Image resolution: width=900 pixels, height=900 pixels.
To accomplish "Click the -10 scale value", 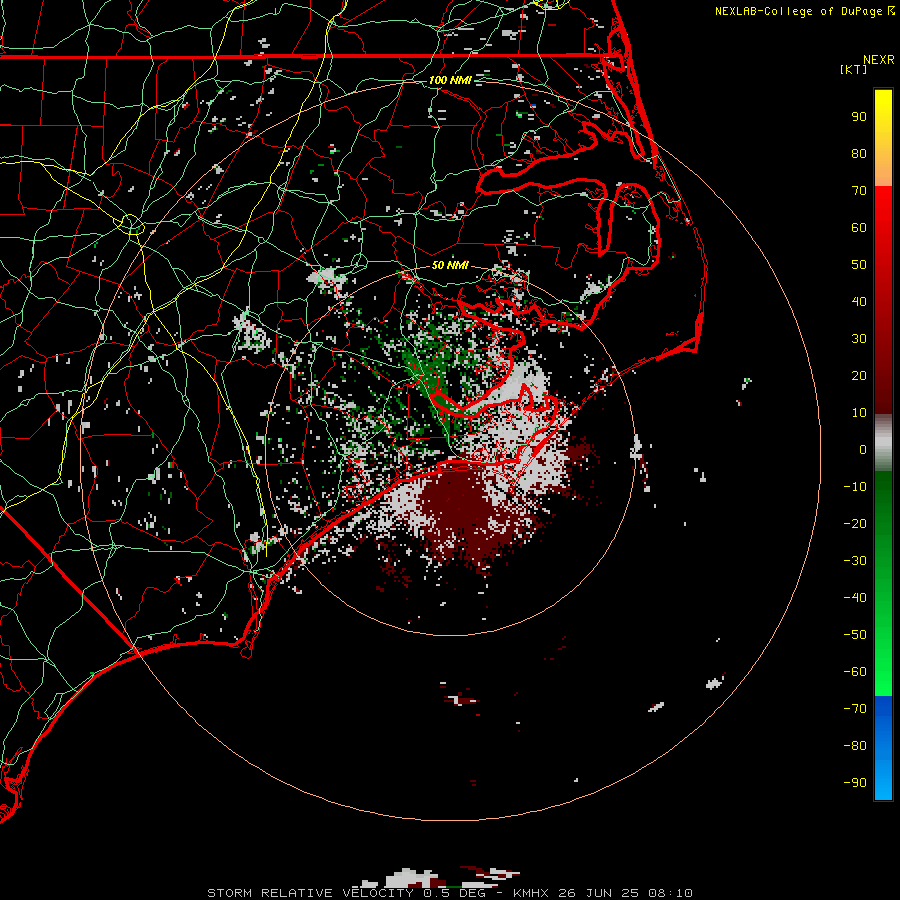I will (x=855, y=487).
